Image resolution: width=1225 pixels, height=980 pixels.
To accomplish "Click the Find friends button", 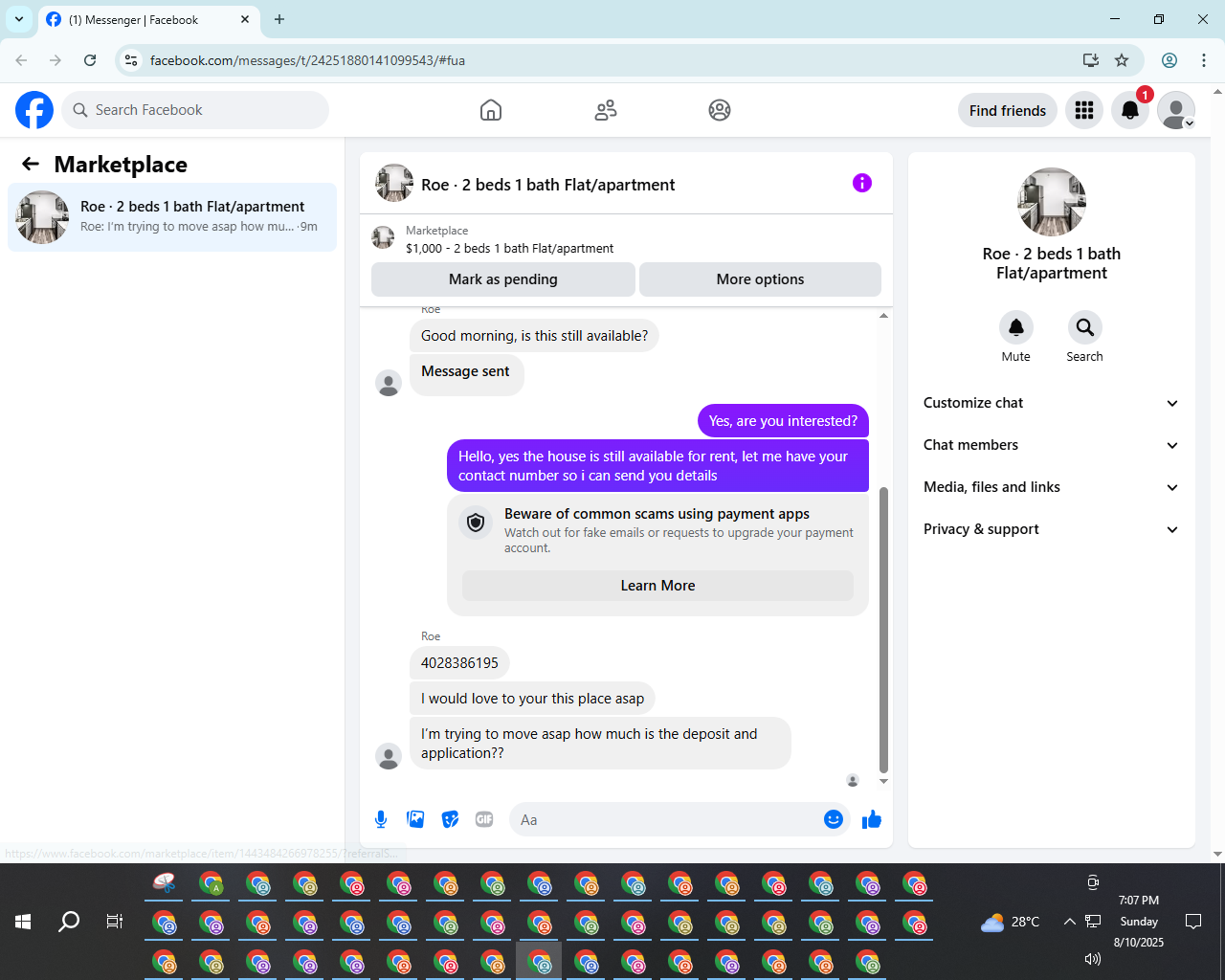I will point(1008,110).
